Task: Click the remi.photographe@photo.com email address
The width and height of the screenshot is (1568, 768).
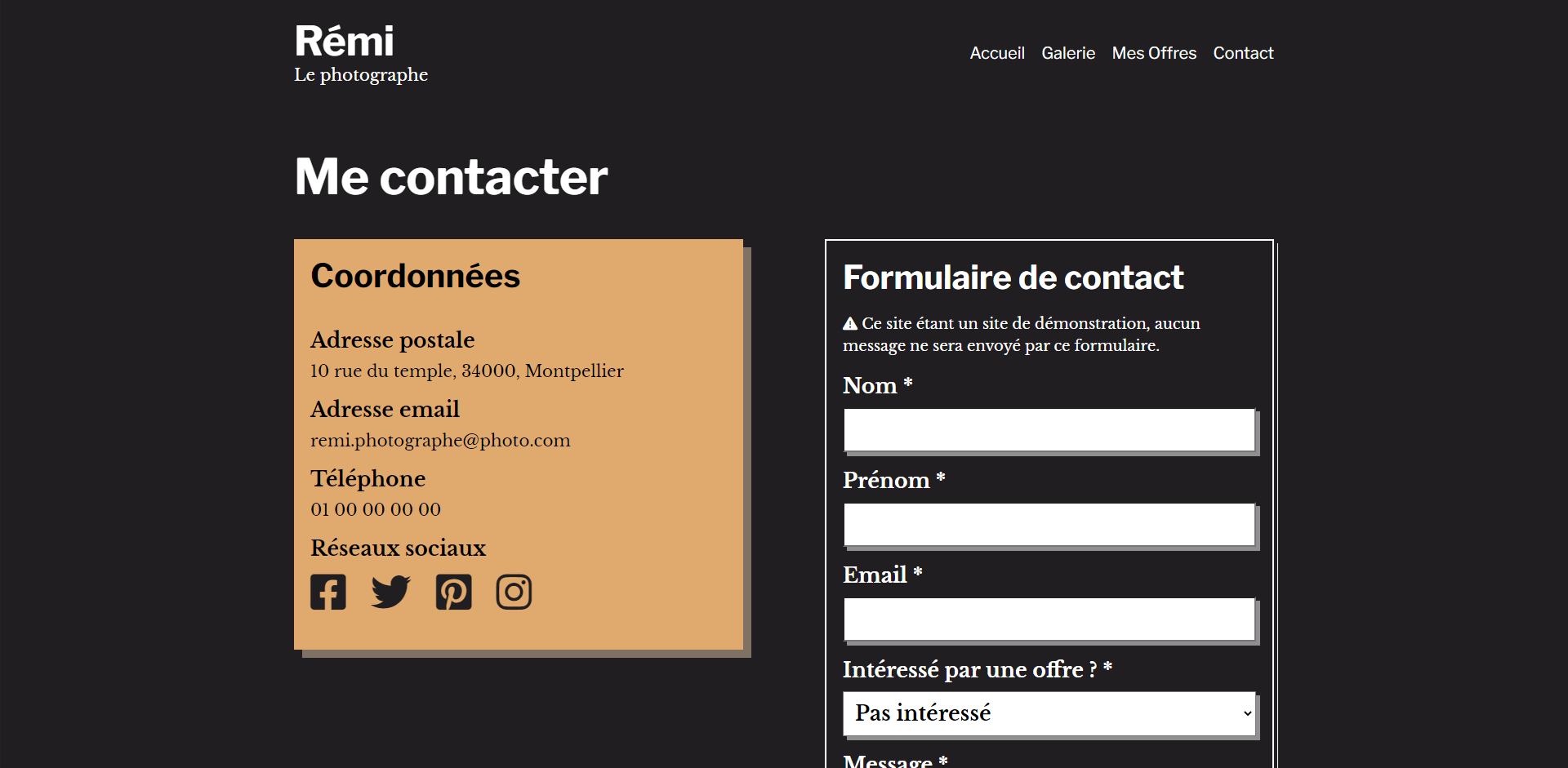Action: tap(440, 441)
